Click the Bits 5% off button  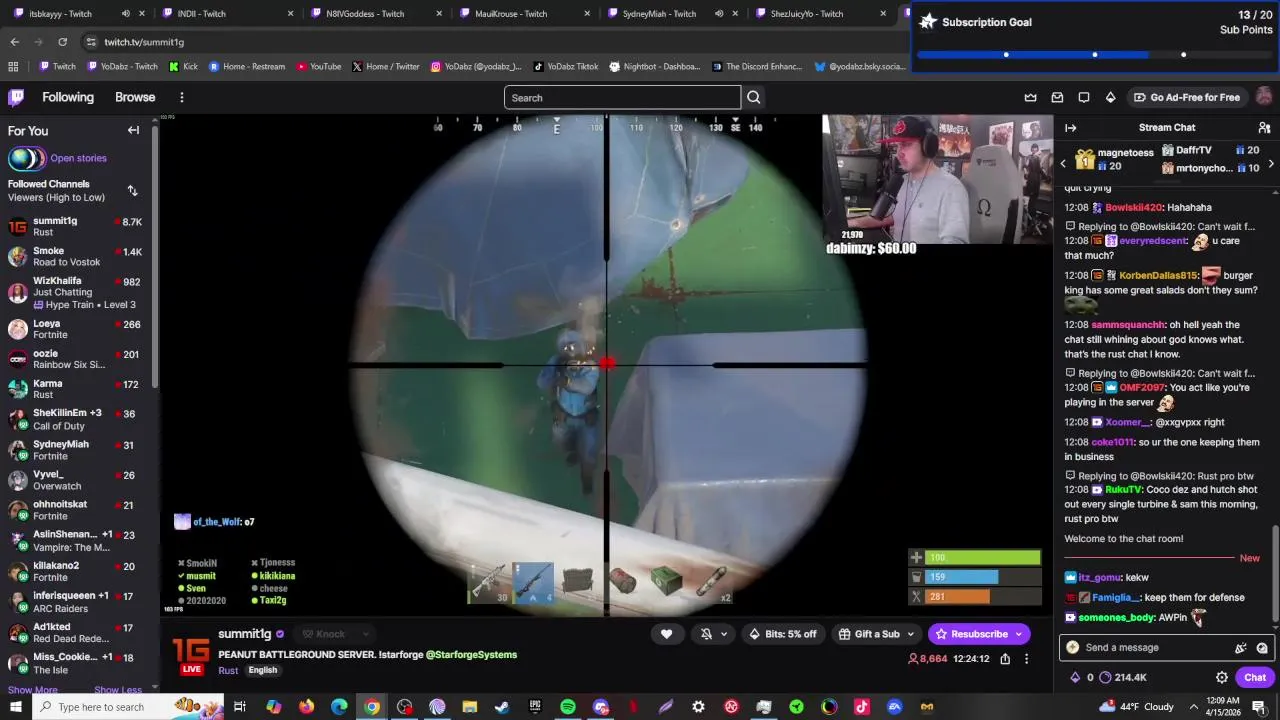click(782, 634)
